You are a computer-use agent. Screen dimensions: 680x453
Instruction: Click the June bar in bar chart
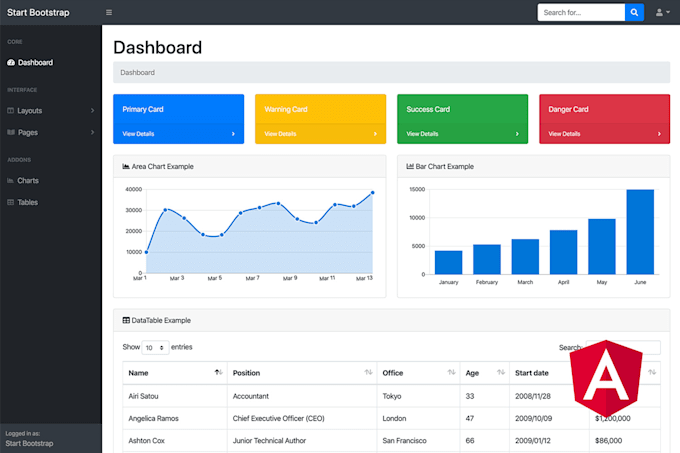coord(640,231)
